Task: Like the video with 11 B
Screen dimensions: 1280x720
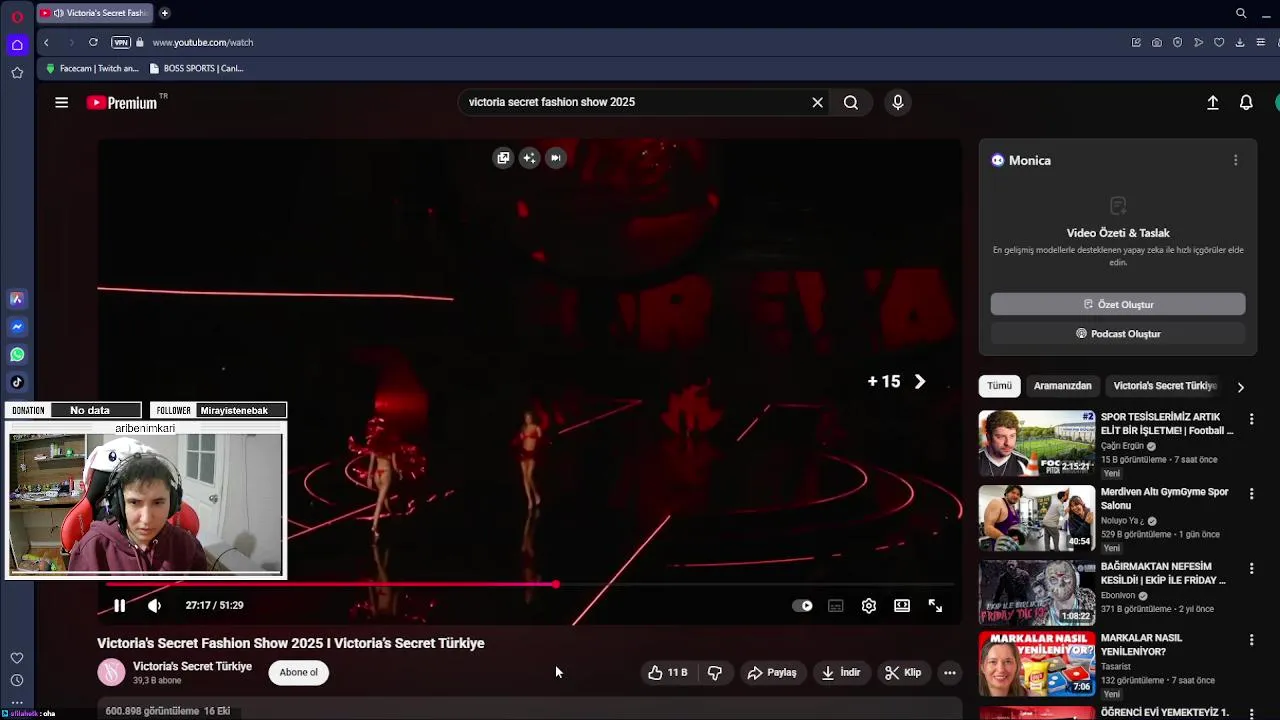Action: (x=667, y=672)
